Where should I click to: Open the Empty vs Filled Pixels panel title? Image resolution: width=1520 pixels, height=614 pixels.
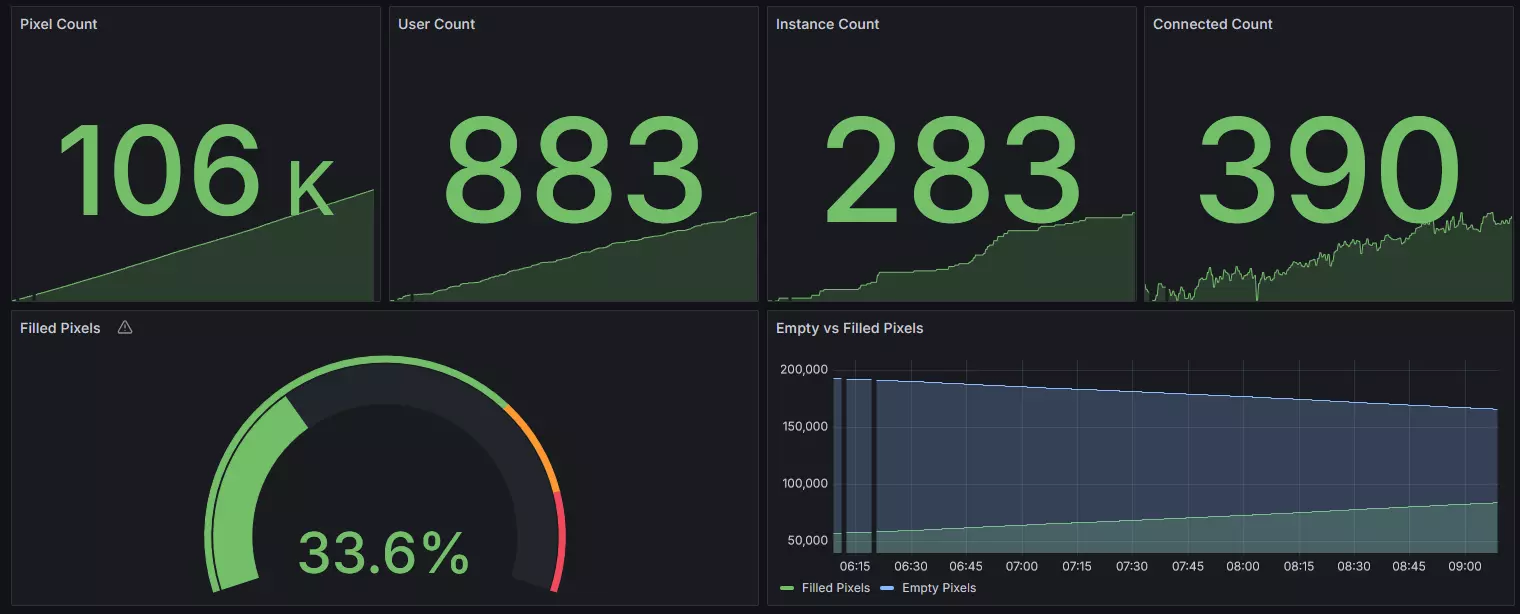tap(850, 328)
